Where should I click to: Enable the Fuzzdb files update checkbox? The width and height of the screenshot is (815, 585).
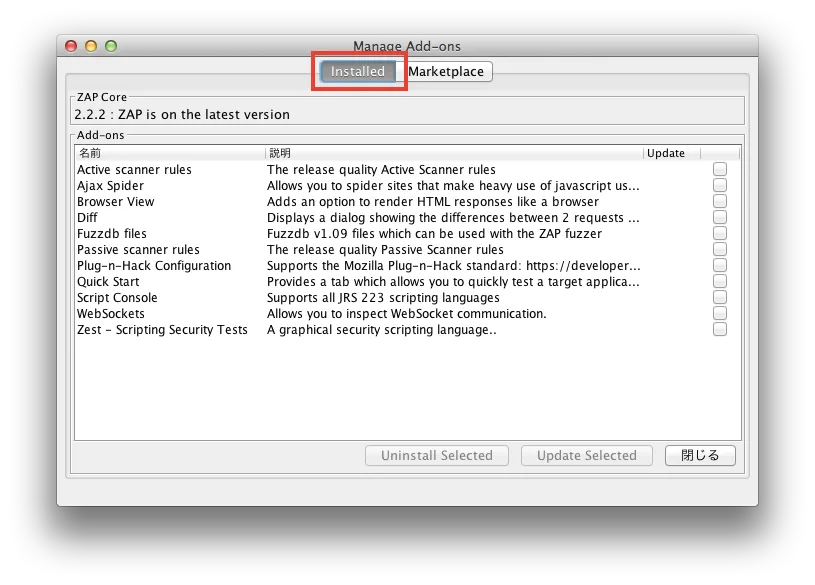[x=719, y=233]
